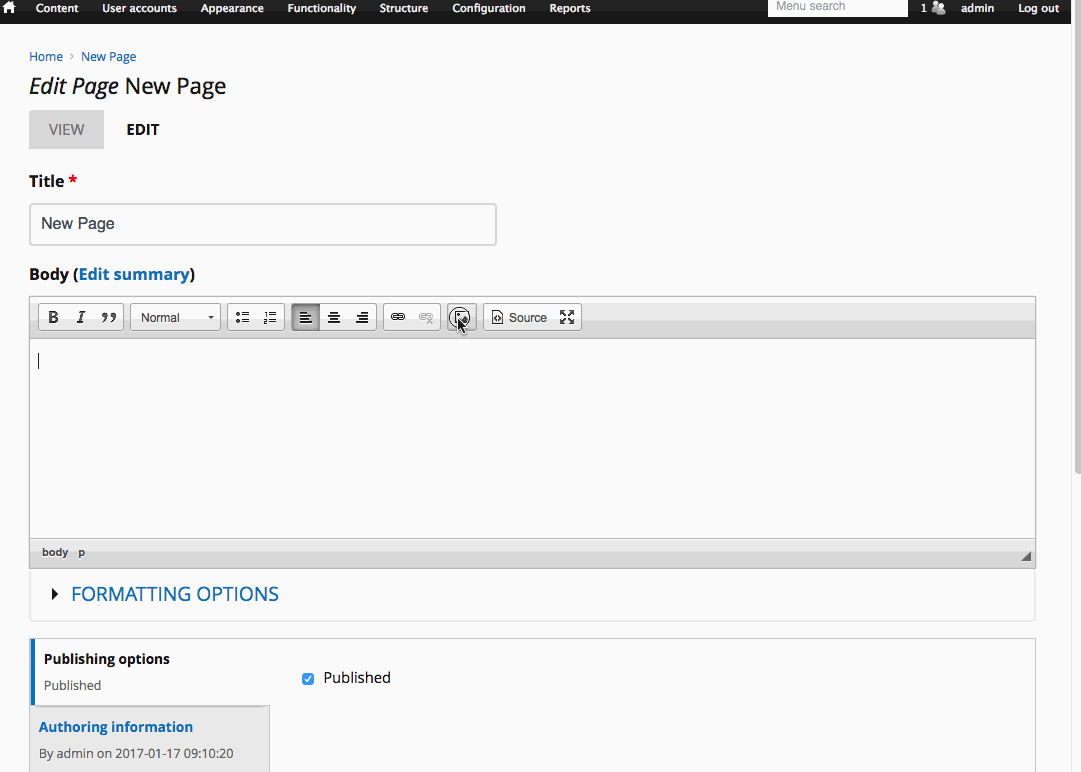This screenshot has width=1081, height=772.
Task: Toggle bold formatting in the editor
Action: tap(54, 317)
